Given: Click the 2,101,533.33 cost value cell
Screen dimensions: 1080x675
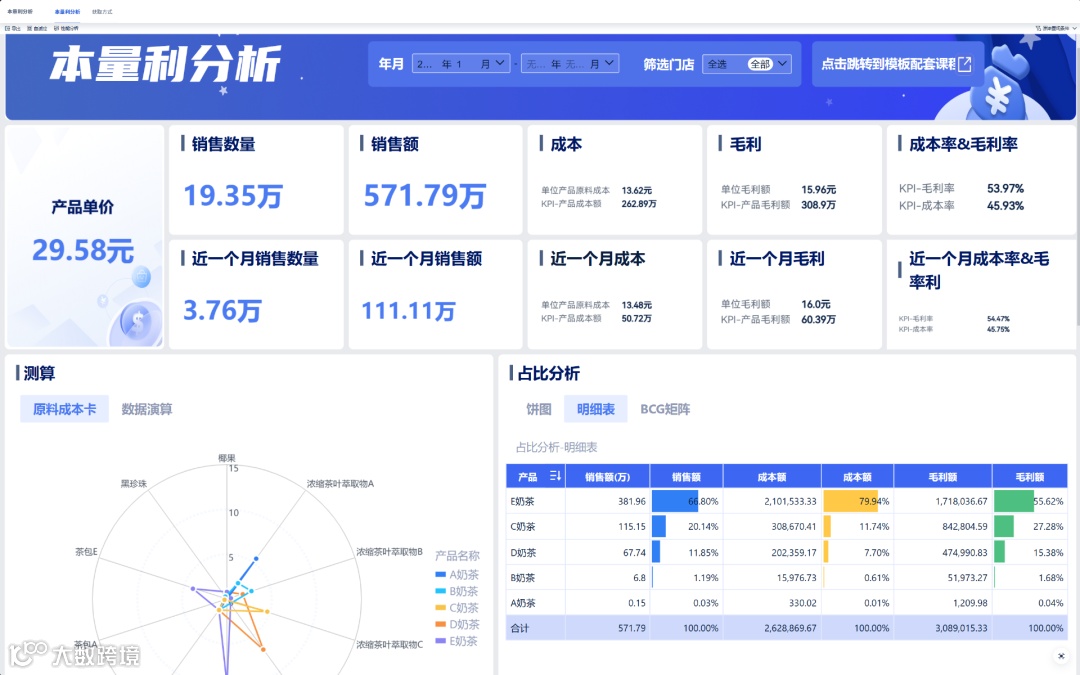Looking at the screenshot, I should 771,501.
